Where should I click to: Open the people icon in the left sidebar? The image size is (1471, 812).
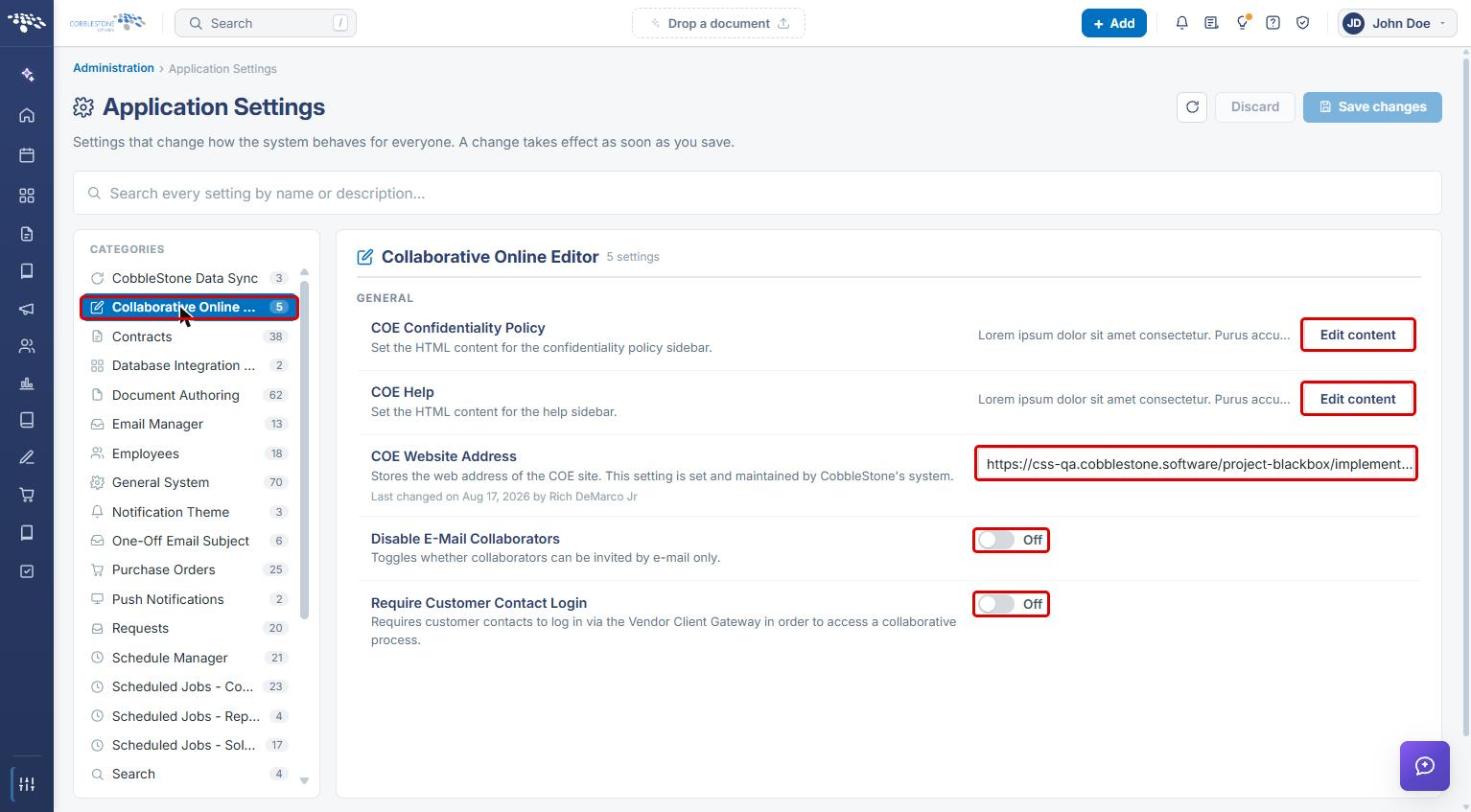pyautogui.click(x=27, y=347)
